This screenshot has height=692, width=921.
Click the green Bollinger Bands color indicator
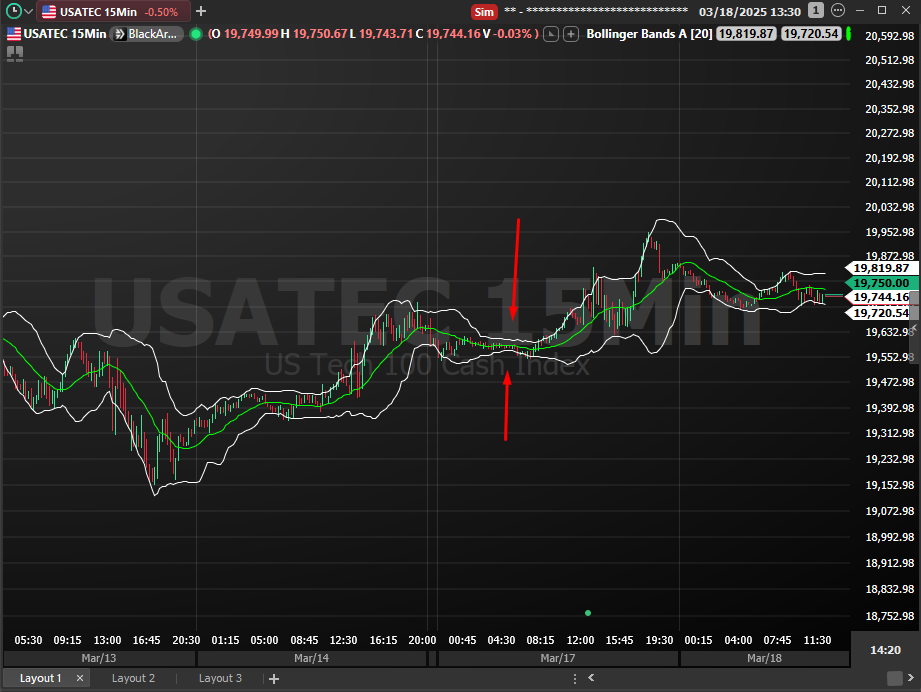pos(848,34)
